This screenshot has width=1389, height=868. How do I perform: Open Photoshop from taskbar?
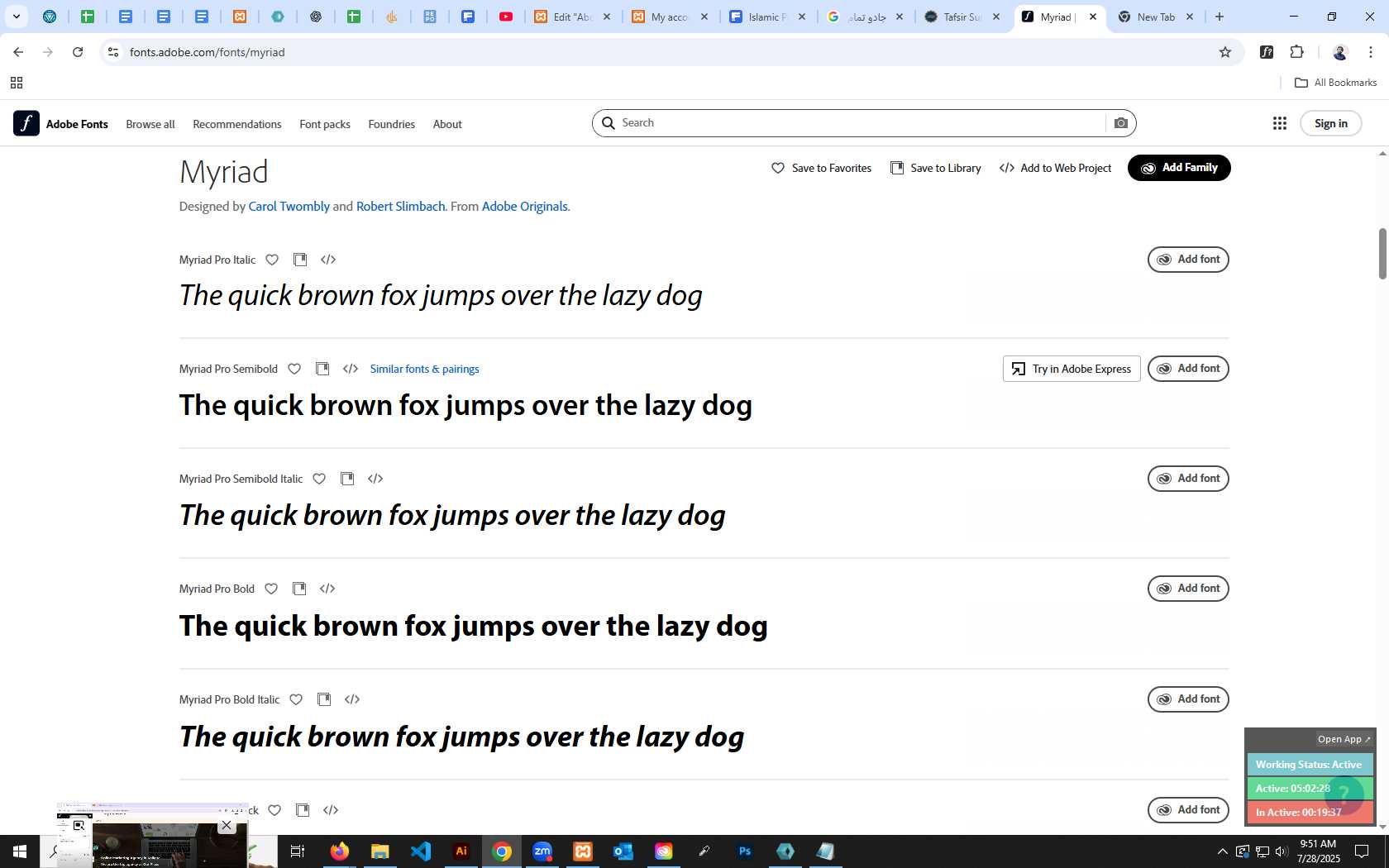745,851
